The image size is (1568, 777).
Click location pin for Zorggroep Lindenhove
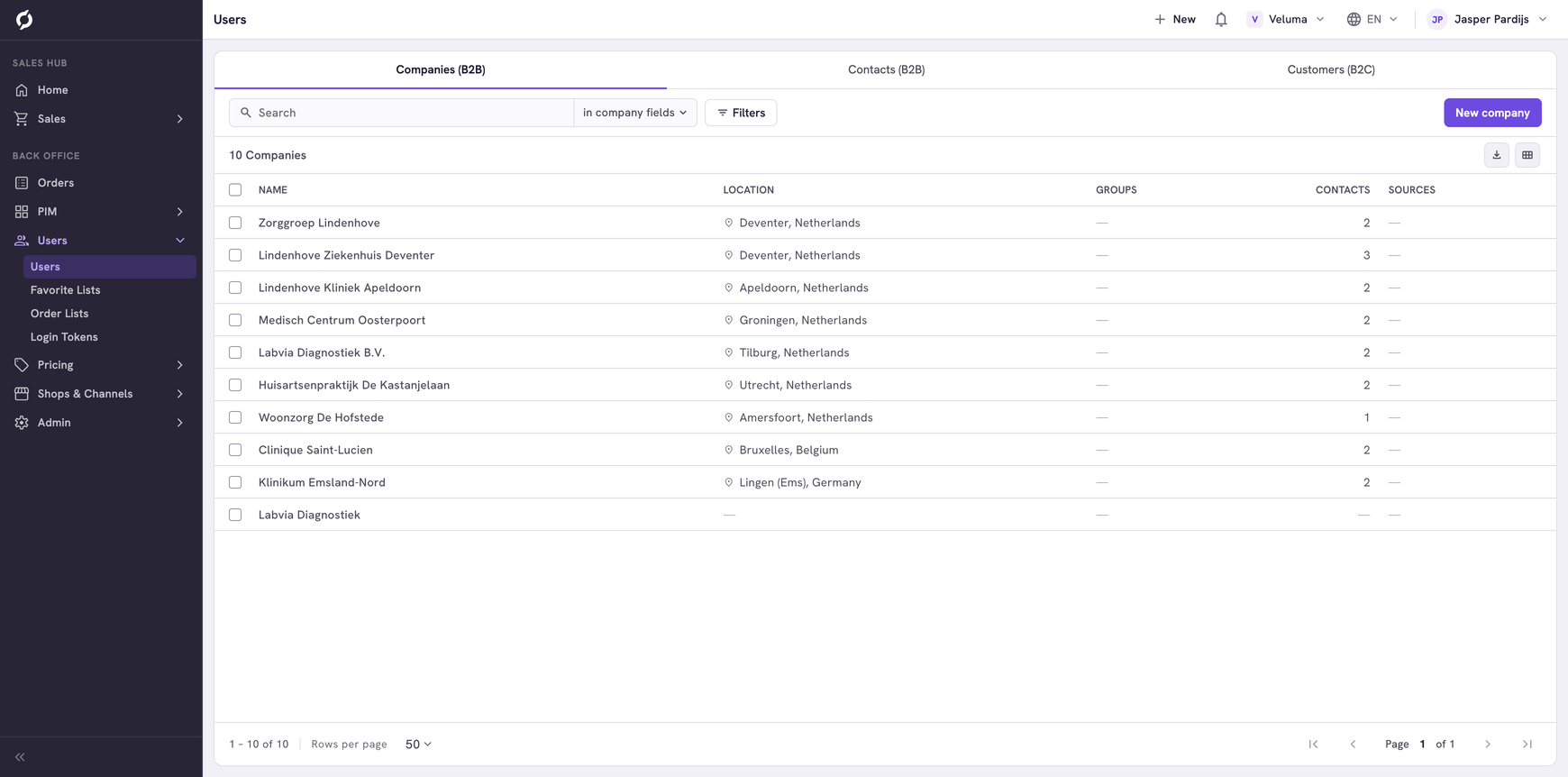(729, 223)
